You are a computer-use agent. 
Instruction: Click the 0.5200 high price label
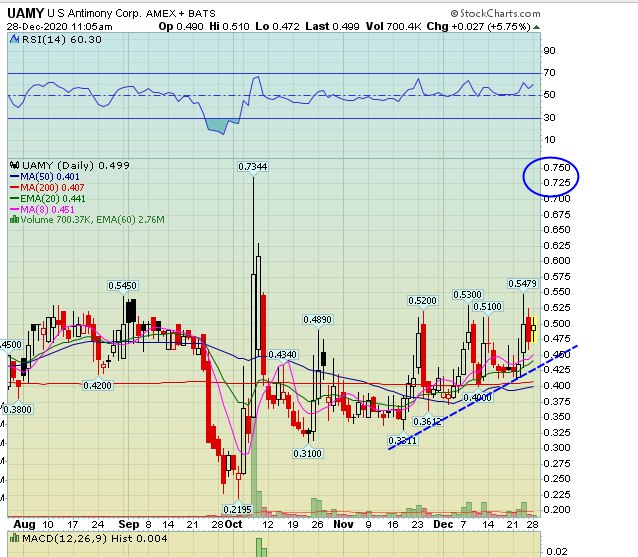[x=422, y=301]
